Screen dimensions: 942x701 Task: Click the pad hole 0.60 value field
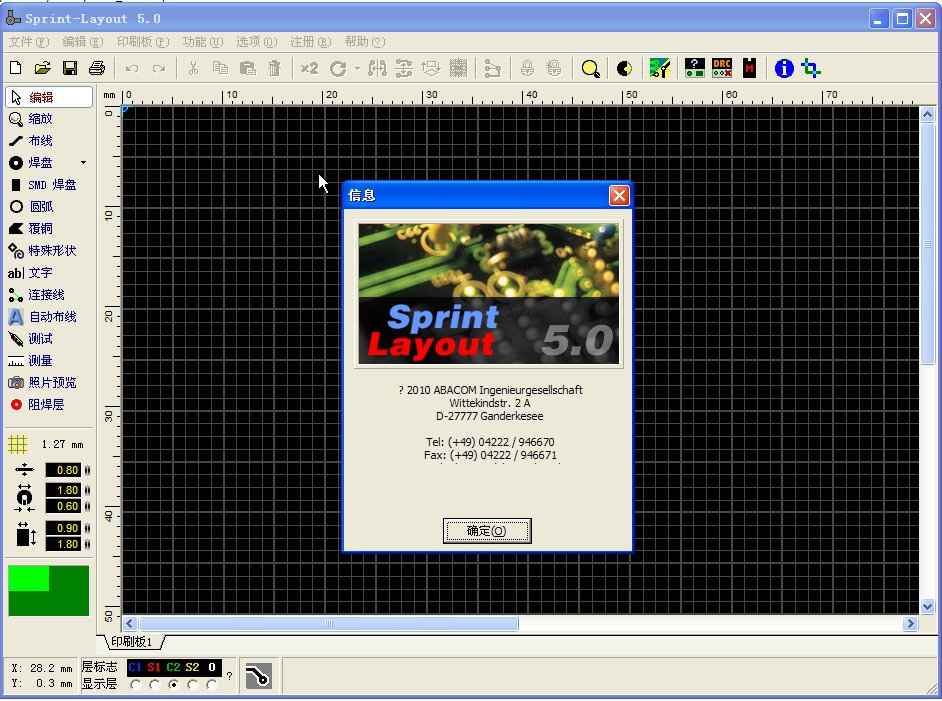(x=63, y=506)
